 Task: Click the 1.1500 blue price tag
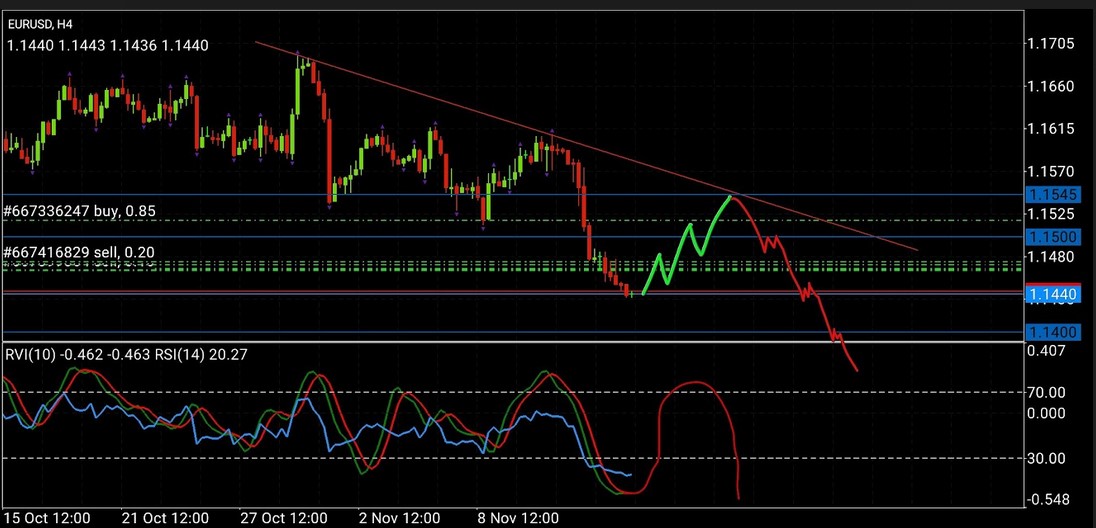point(1055,236)
